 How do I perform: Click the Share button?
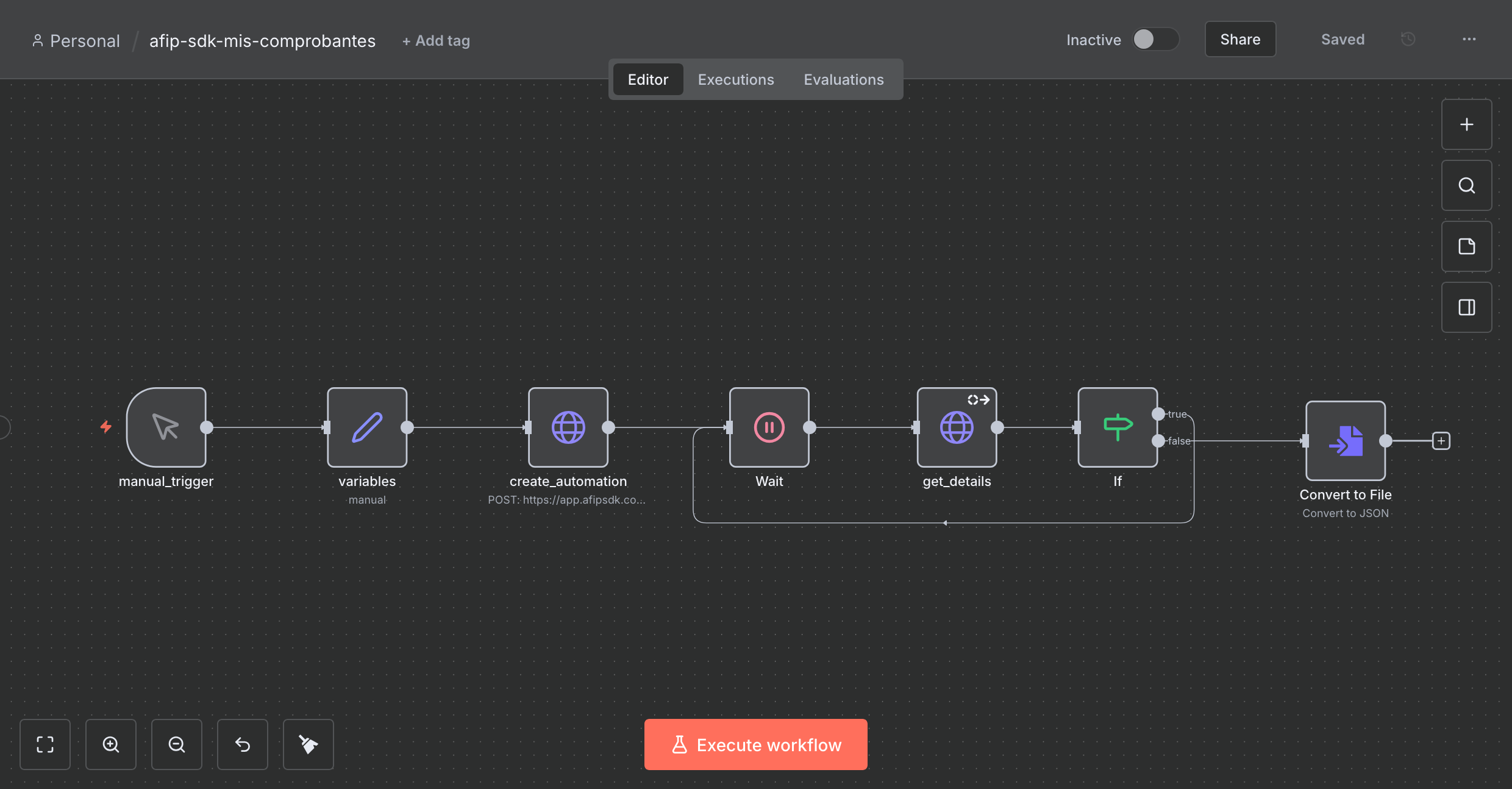(x=1240, y=40)
